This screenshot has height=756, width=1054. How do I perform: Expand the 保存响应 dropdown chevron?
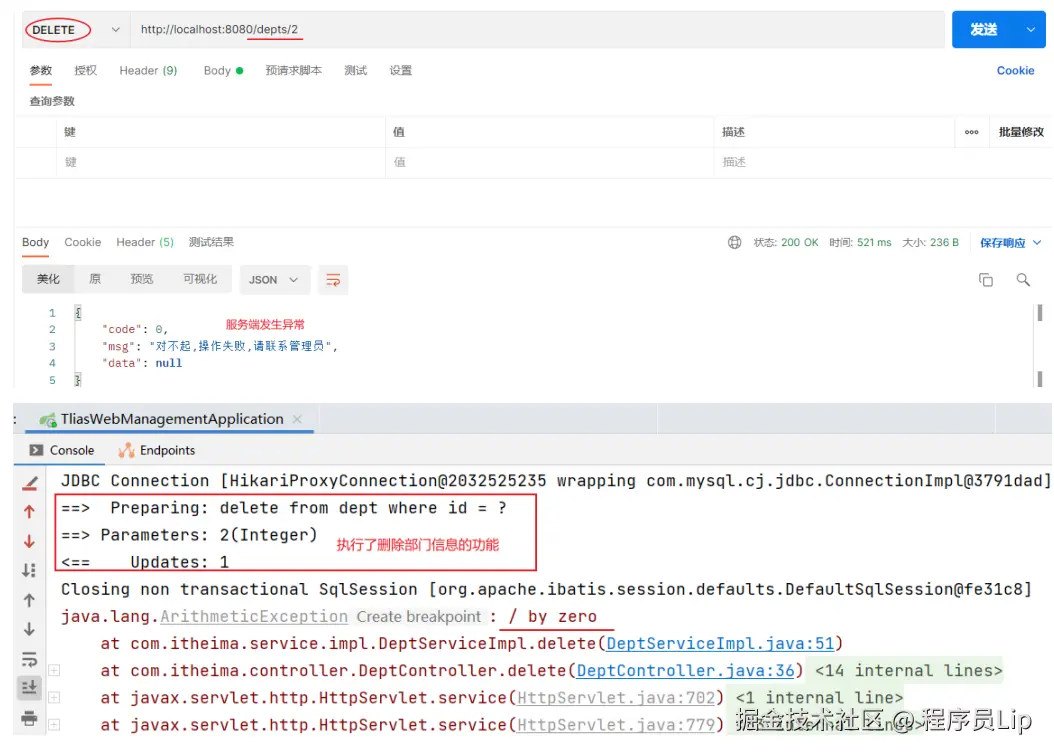click(1037, 243)
